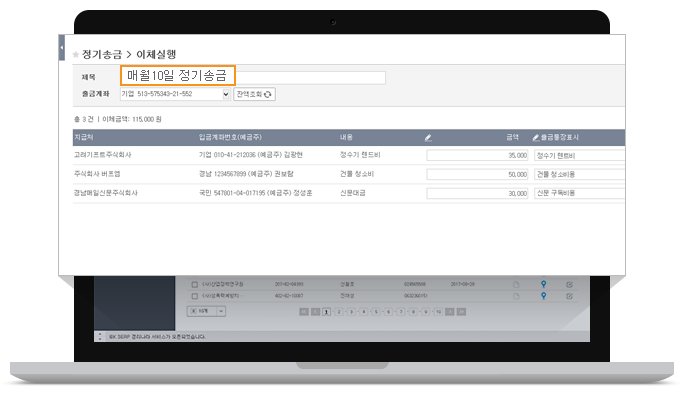684x396 pixels.
Task: Select page 5 in pagination
Action: 376,312
